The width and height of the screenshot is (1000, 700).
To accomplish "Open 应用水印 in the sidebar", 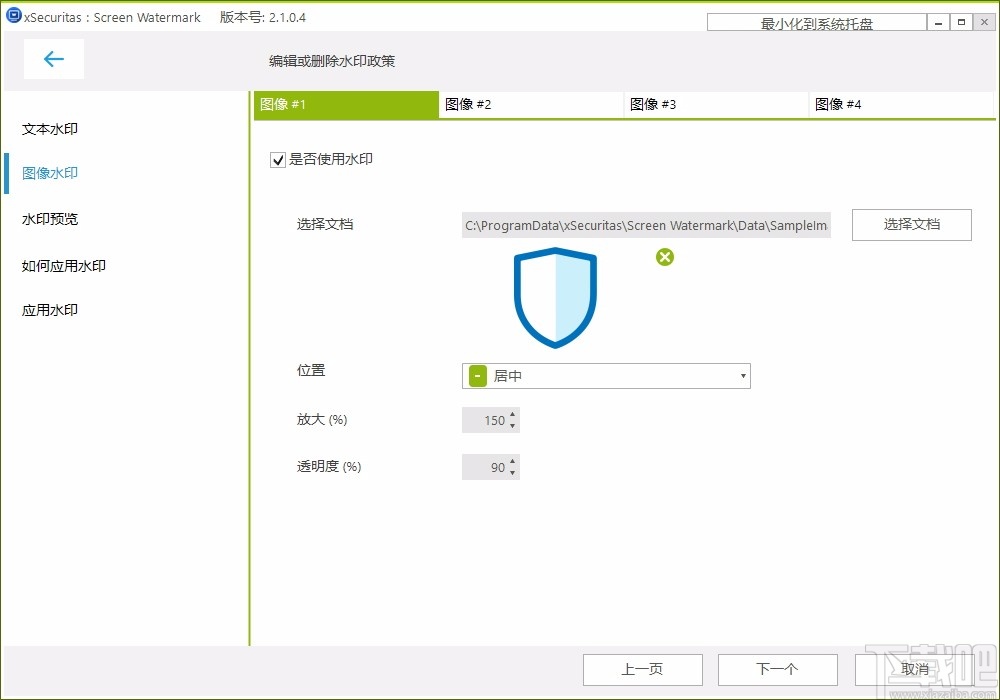I will (x=50, y=310).
